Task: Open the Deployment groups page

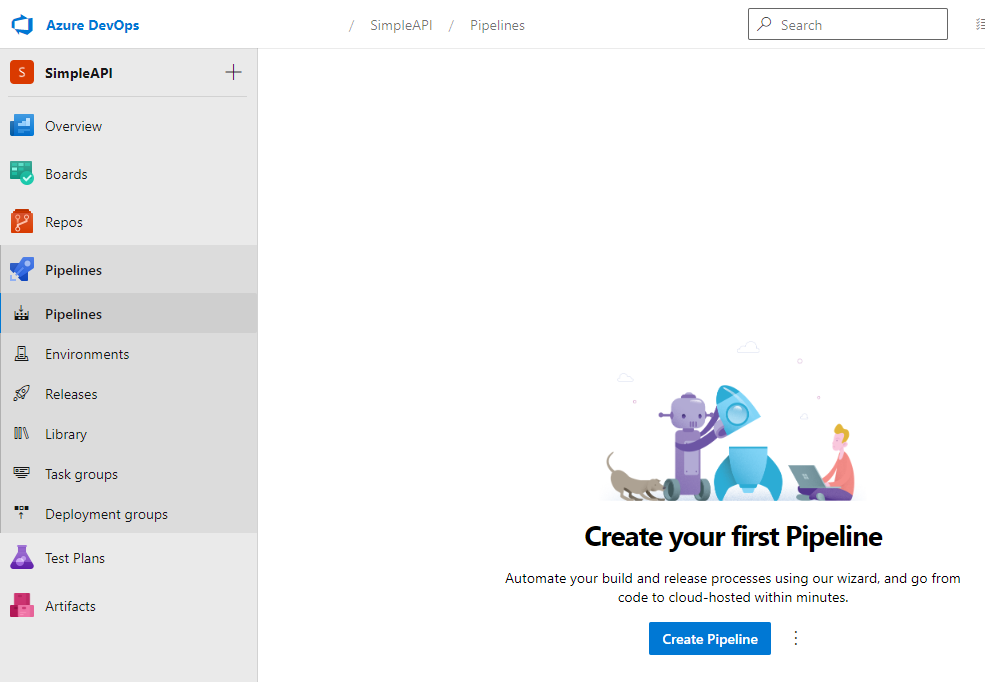Action: tap(106, 514)
